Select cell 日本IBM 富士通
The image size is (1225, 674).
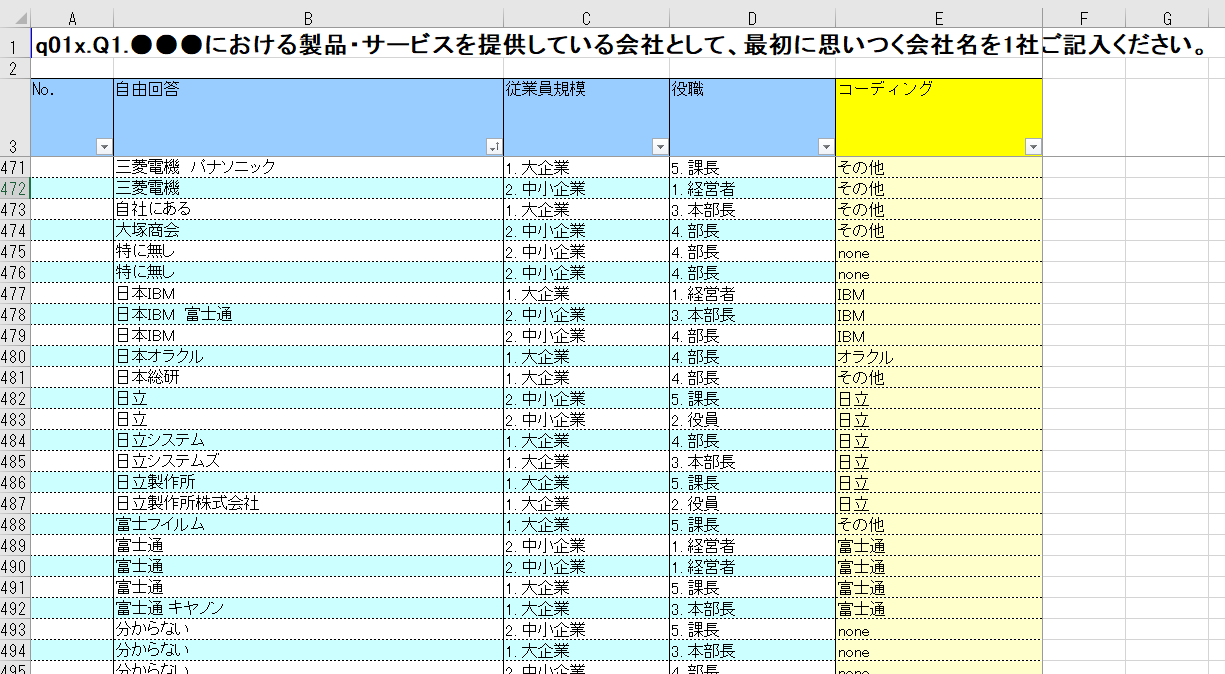[308, 314]
